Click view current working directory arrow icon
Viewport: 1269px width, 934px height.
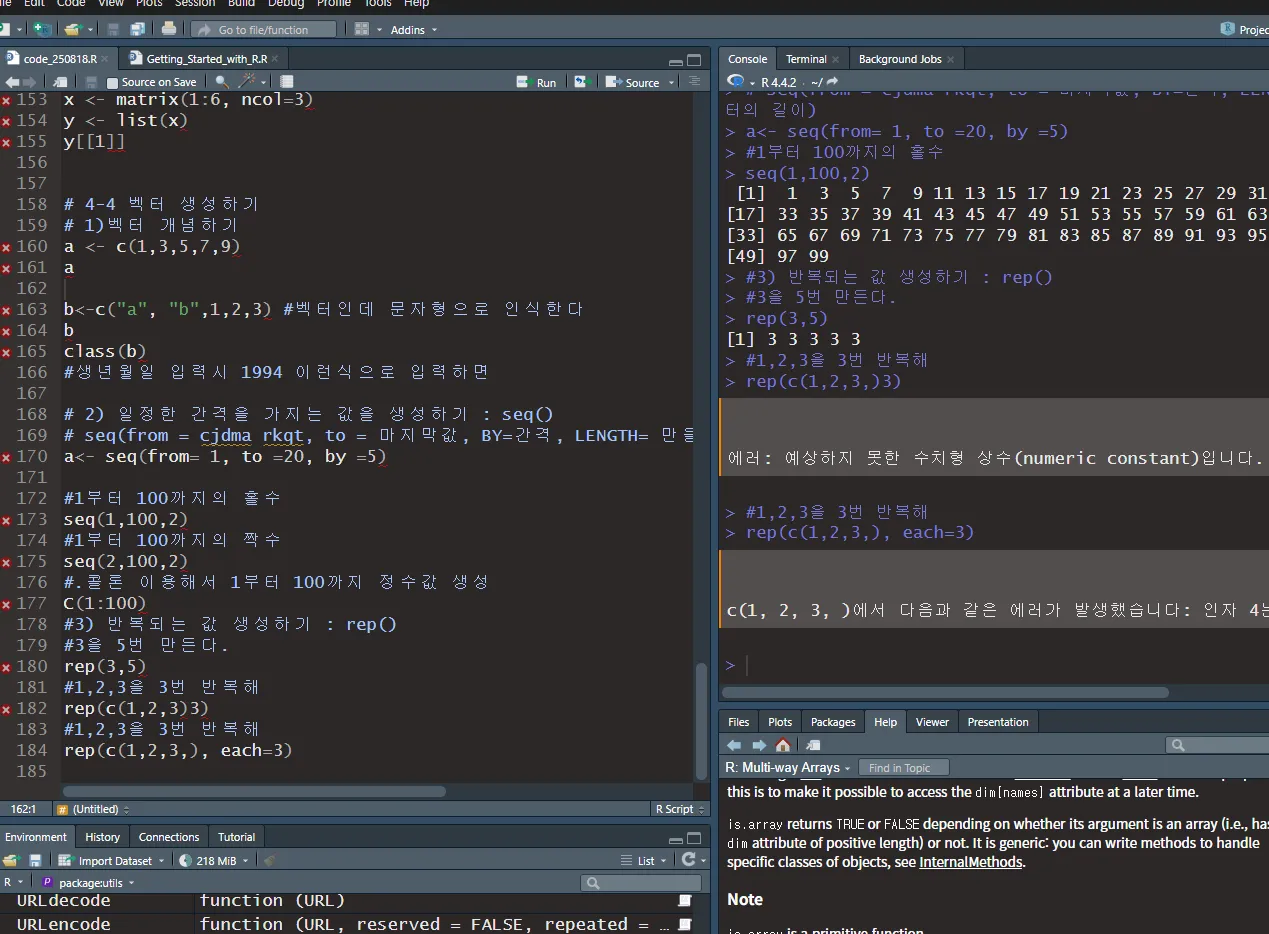point(832,82)
